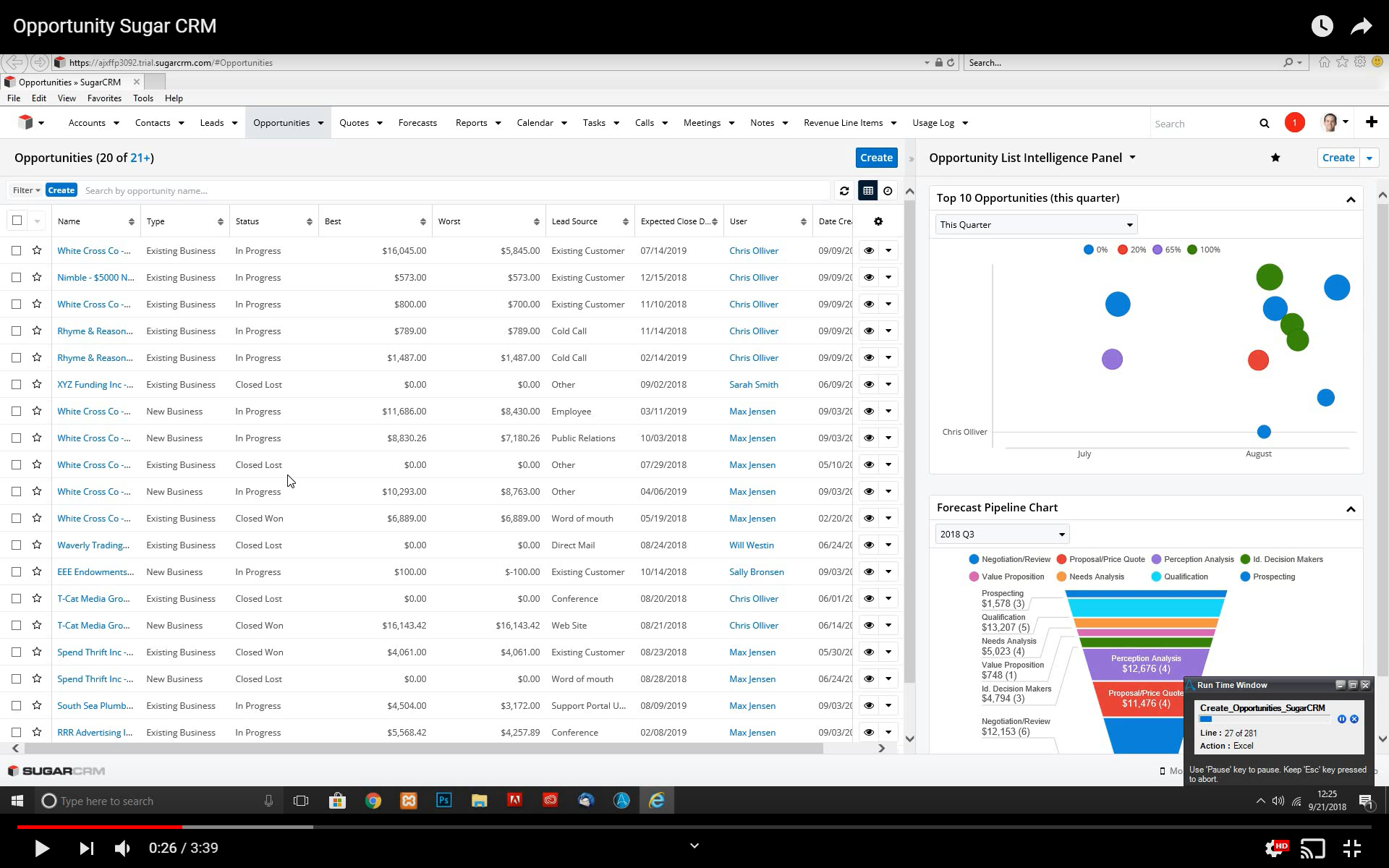Screen dimensions: 1389x868
Task: Mute the video volume icon
Action: [122, 848]
